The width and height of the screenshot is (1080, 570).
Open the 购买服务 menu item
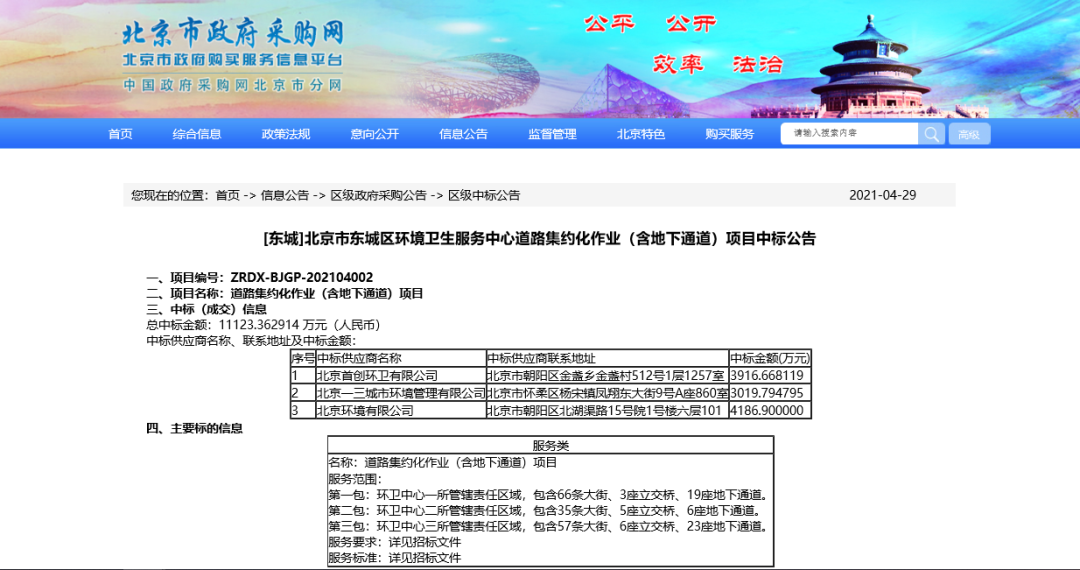(x=729, y=134)
